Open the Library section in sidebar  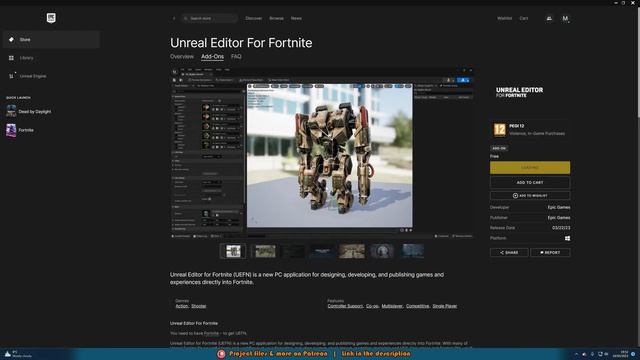(x=51, y=58)
